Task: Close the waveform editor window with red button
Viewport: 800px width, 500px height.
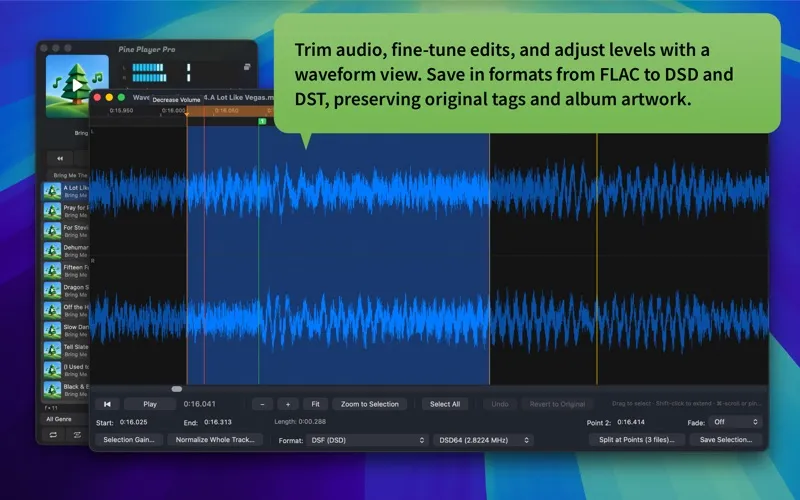Action: [97, 97]
